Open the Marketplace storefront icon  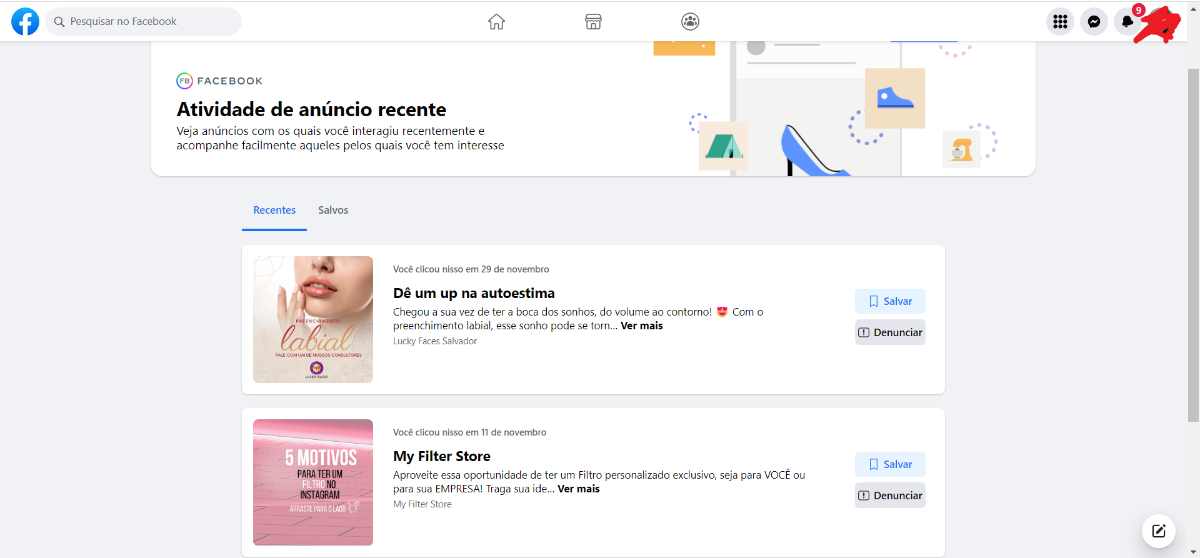(593, 21)
